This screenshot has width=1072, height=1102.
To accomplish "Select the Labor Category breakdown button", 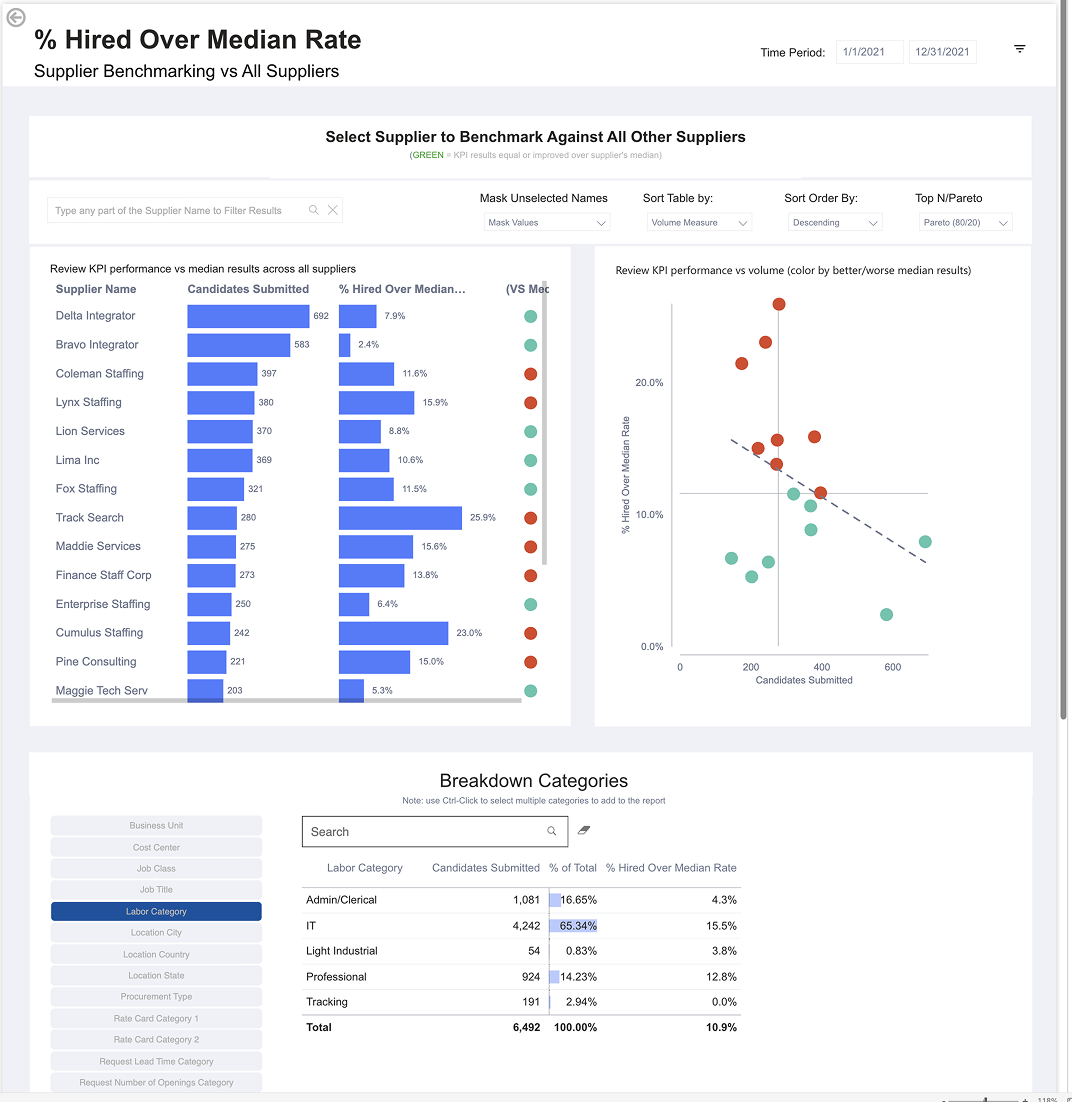I will (156, 912).
